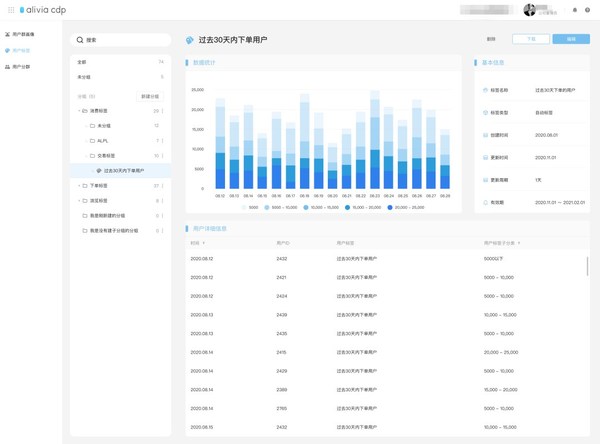Click the notification bell icon
Screen dimensions: 600x444
pyautogui.click(x=575, y=10)
